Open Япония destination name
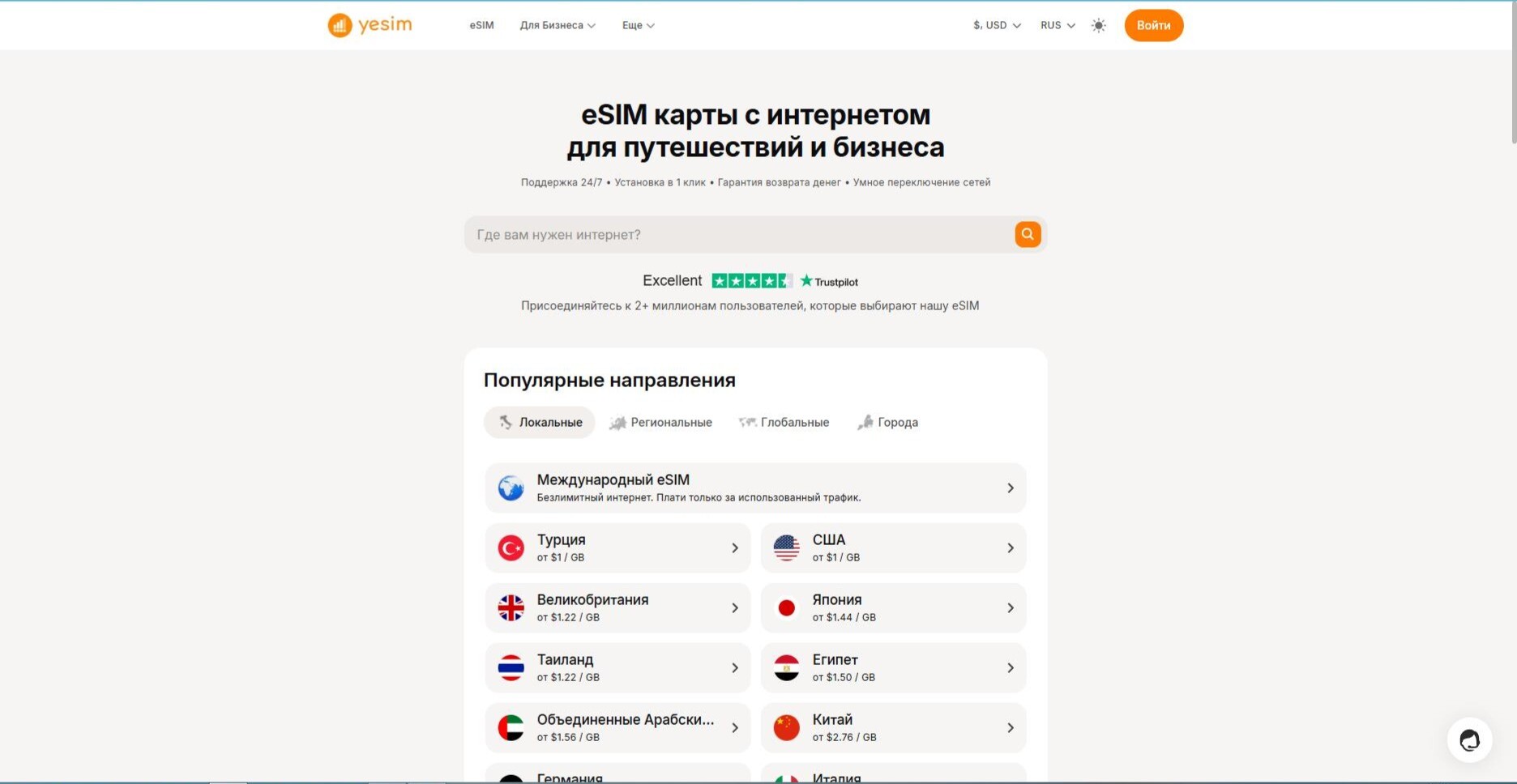The image size is (1517, 784). tap(836, 599)
